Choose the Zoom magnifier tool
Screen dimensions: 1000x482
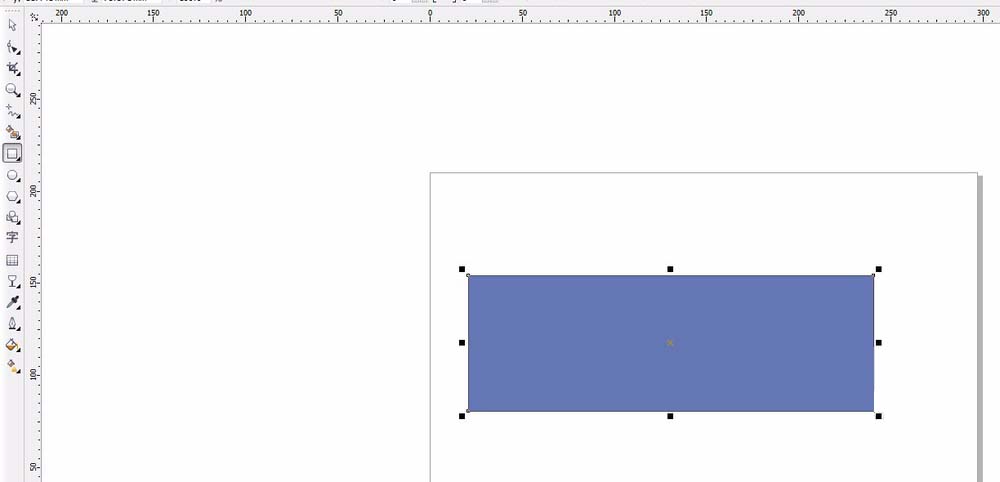click(12, 89)
